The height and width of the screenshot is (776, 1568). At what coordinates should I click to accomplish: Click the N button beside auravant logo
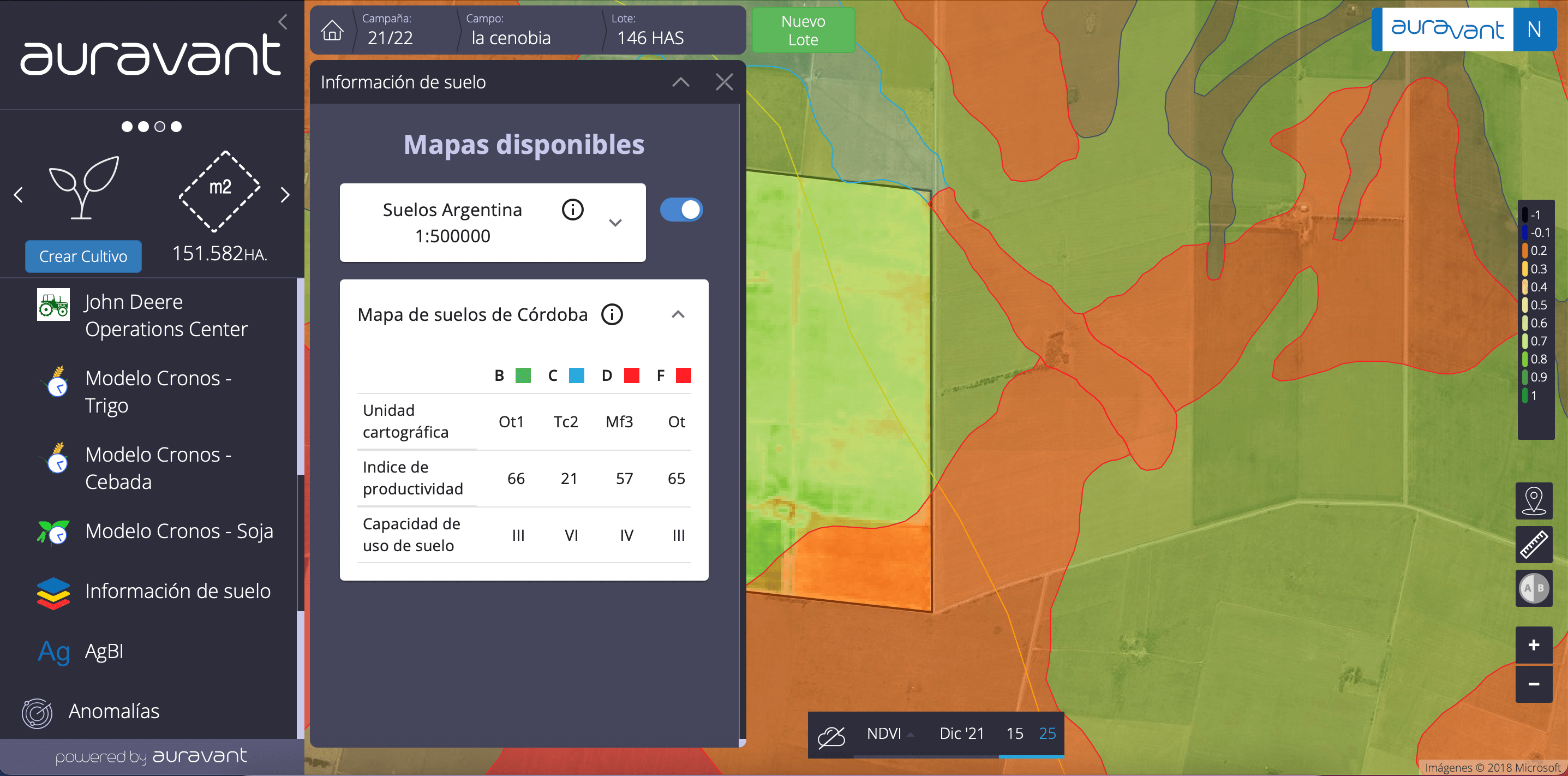click(1534, 29)
